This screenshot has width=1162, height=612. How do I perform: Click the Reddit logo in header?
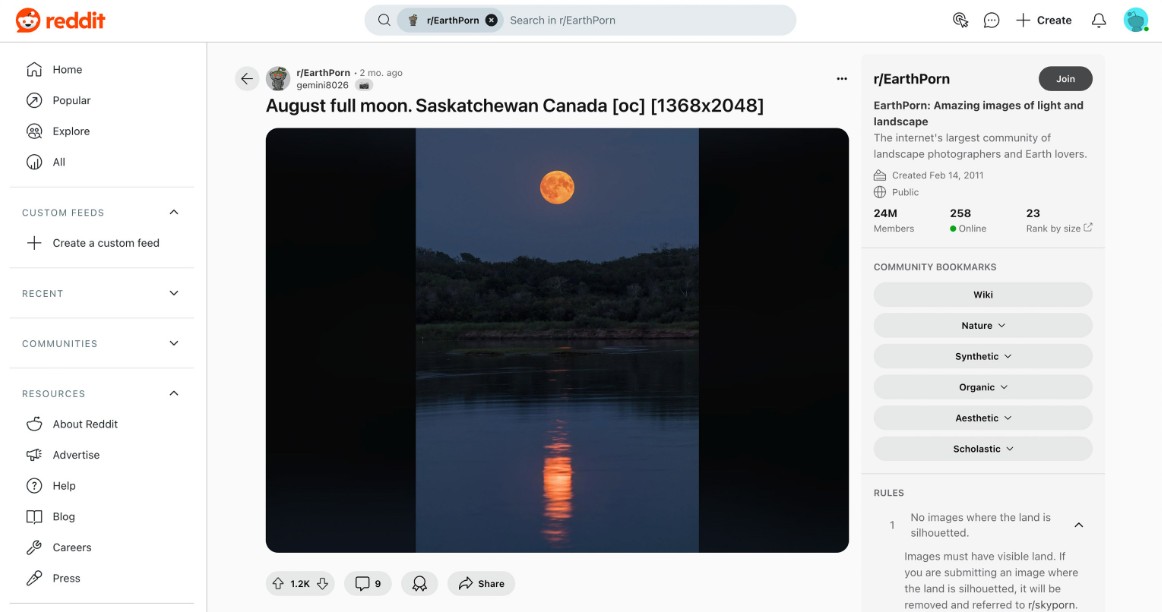pos(60,20)
